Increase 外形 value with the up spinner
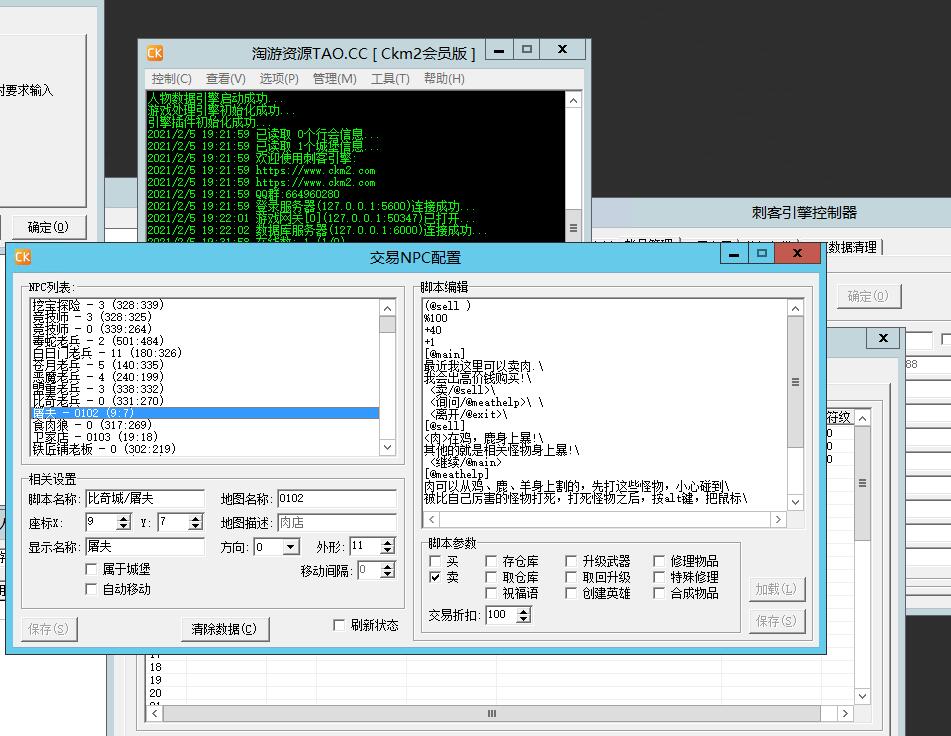 coord(386,542)
